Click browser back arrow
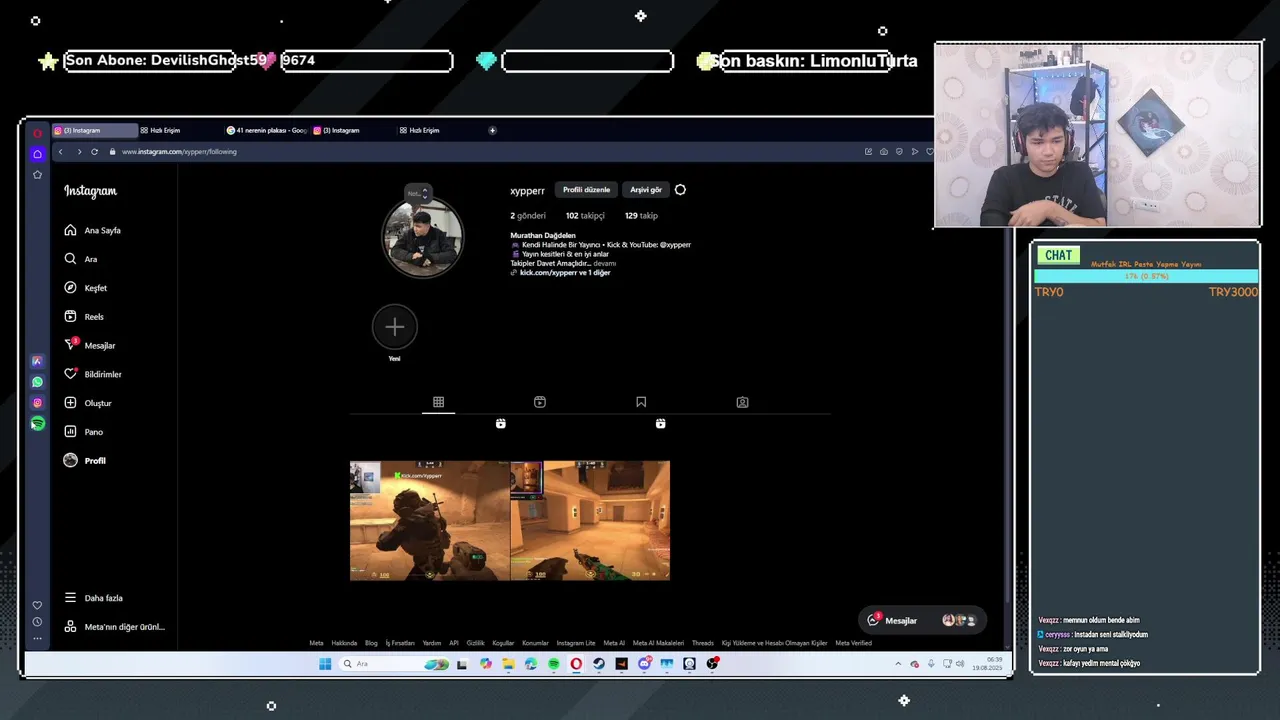This screenshot has height=720, width=1280. (60, 152)
